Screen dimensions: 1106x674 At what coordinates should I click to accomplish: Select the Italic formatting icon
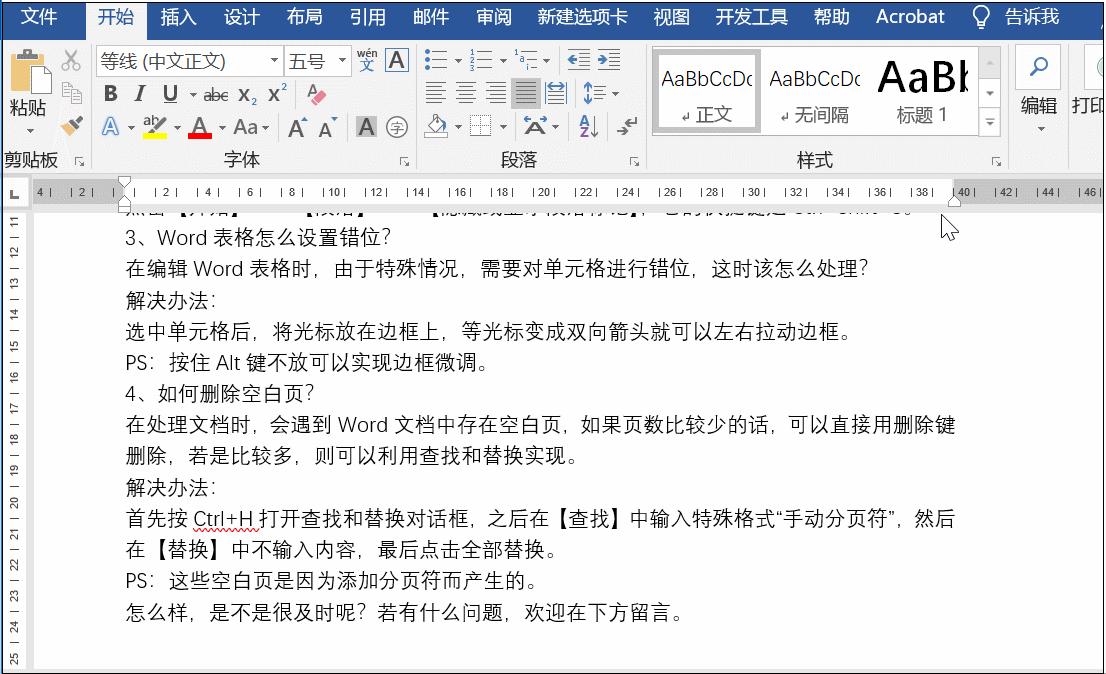140,94
